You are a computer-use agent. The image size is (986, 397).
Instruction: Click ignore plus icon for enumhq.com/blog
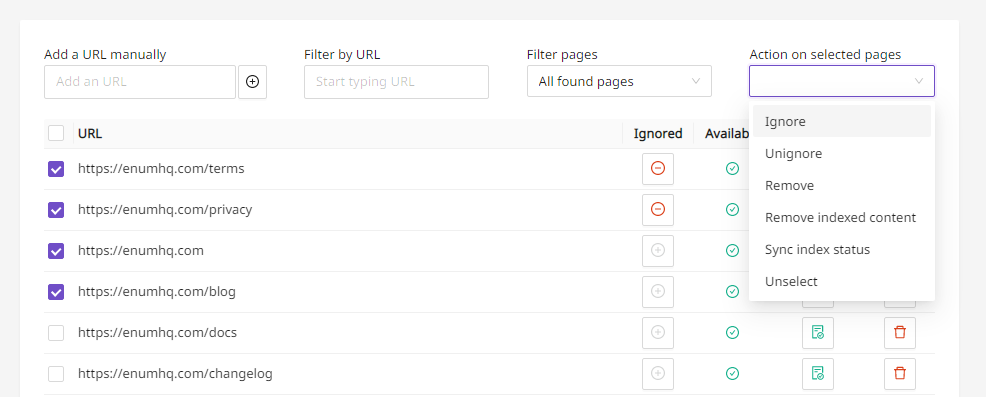[x=658, y=291]
